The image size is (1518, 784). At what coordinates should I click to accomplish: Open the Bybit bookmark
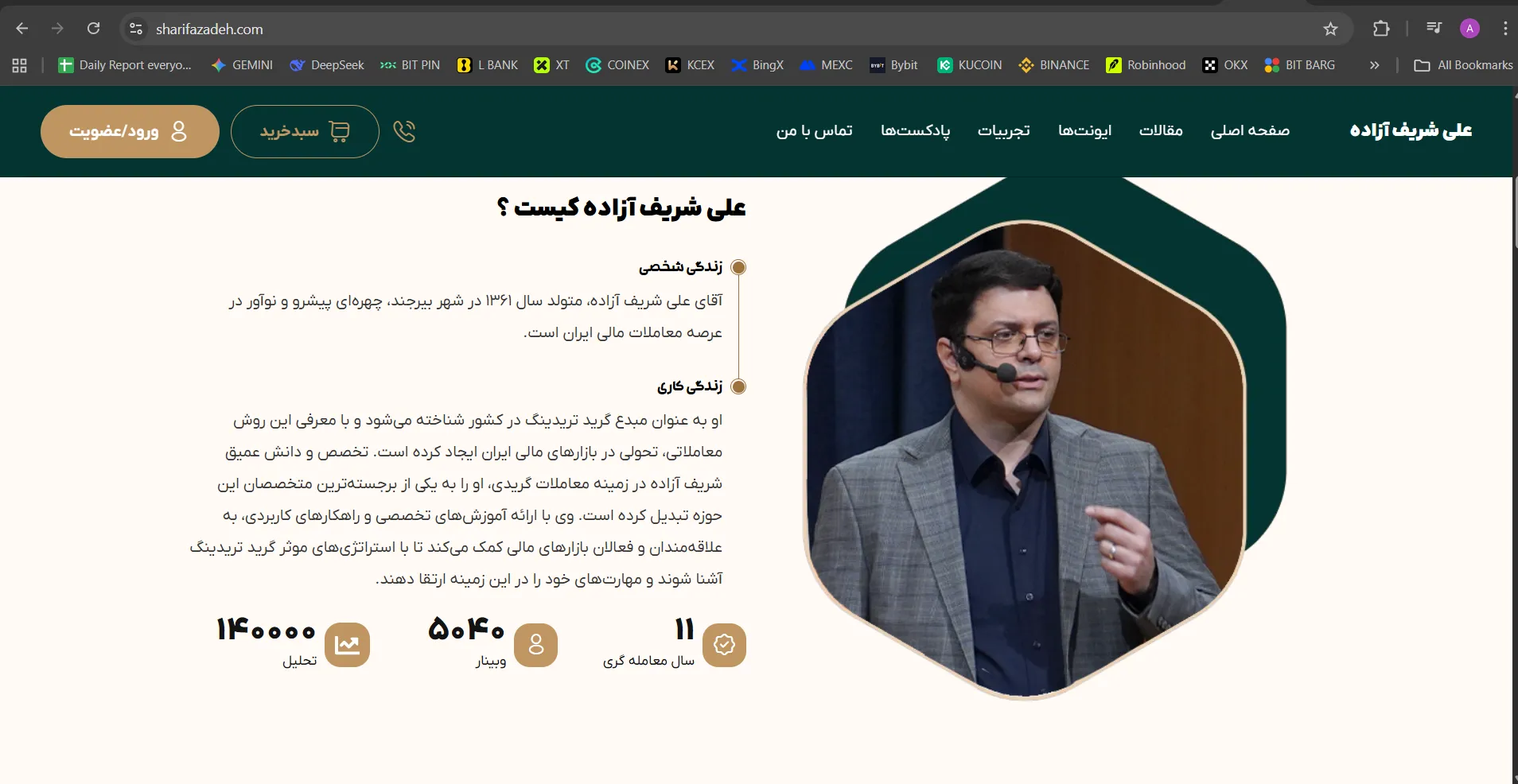pos(893,65)
